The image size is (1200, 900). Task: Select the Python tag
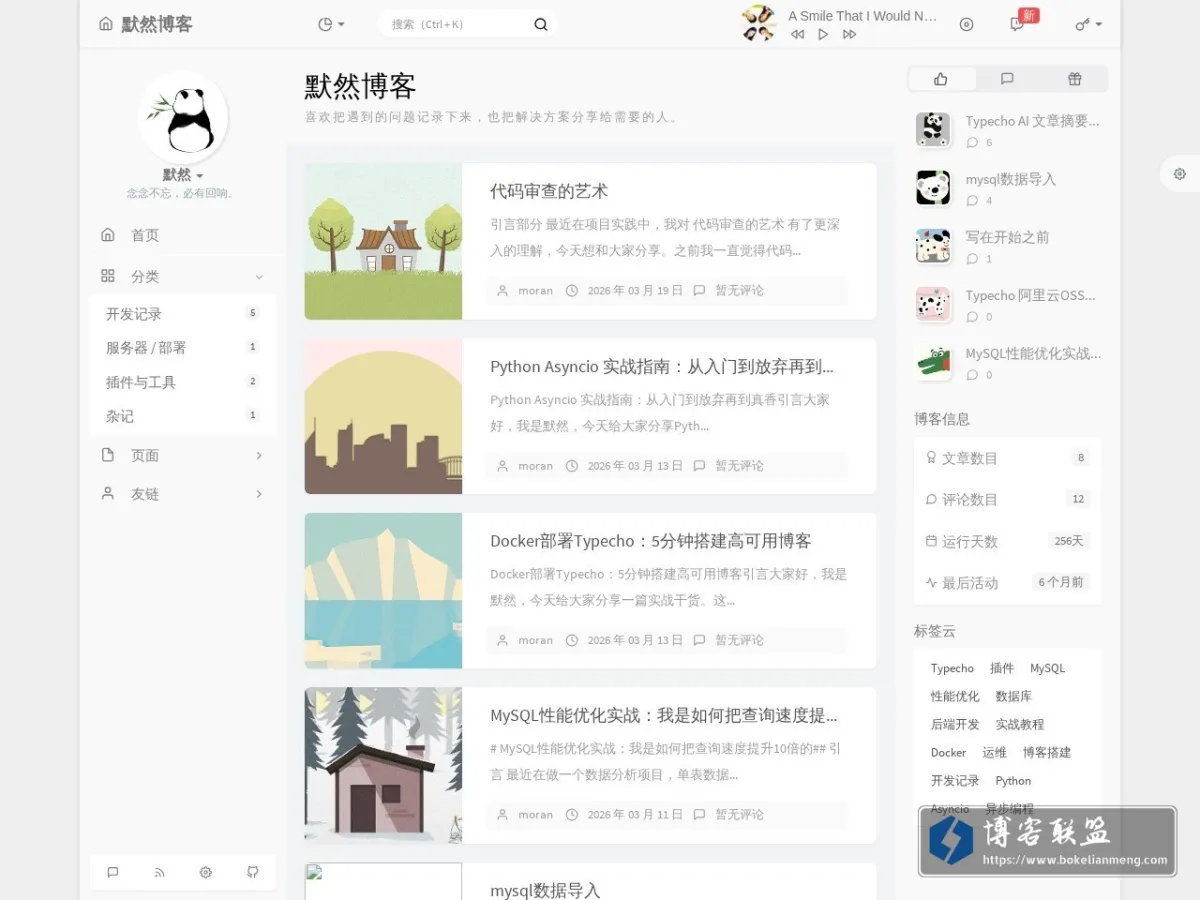pos(1013,780)
